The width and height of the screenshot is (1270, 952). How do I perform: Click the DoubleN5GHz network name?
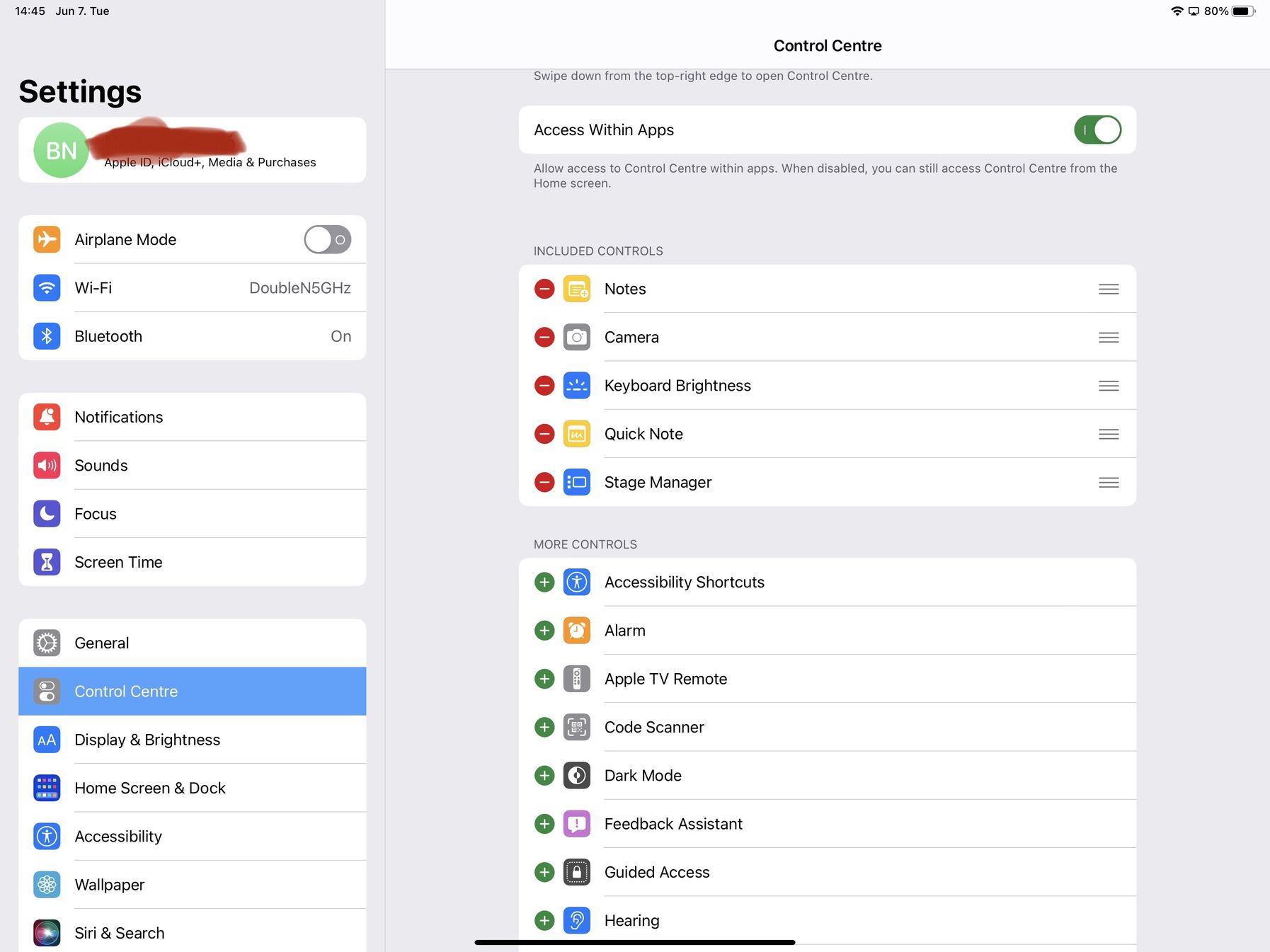point(300,288)
